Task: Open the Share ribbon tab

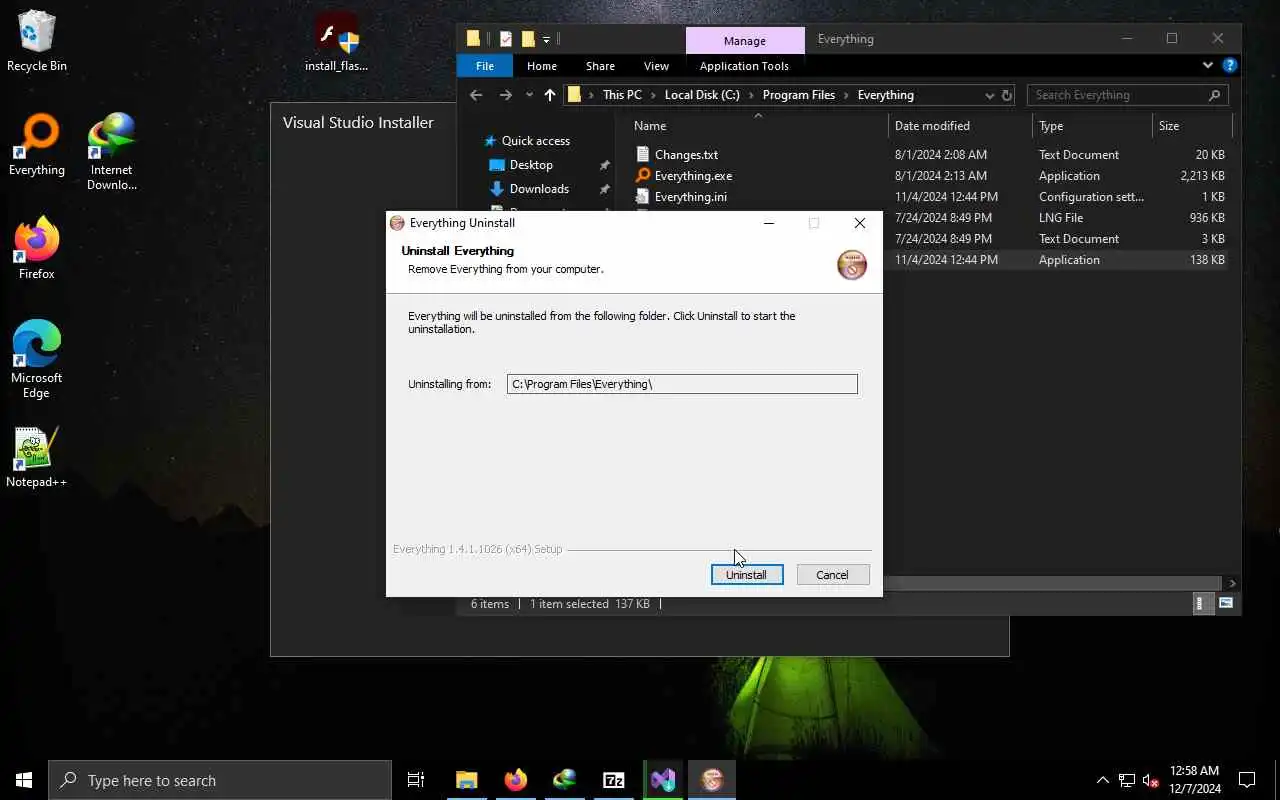Action: tap(600, 66)
